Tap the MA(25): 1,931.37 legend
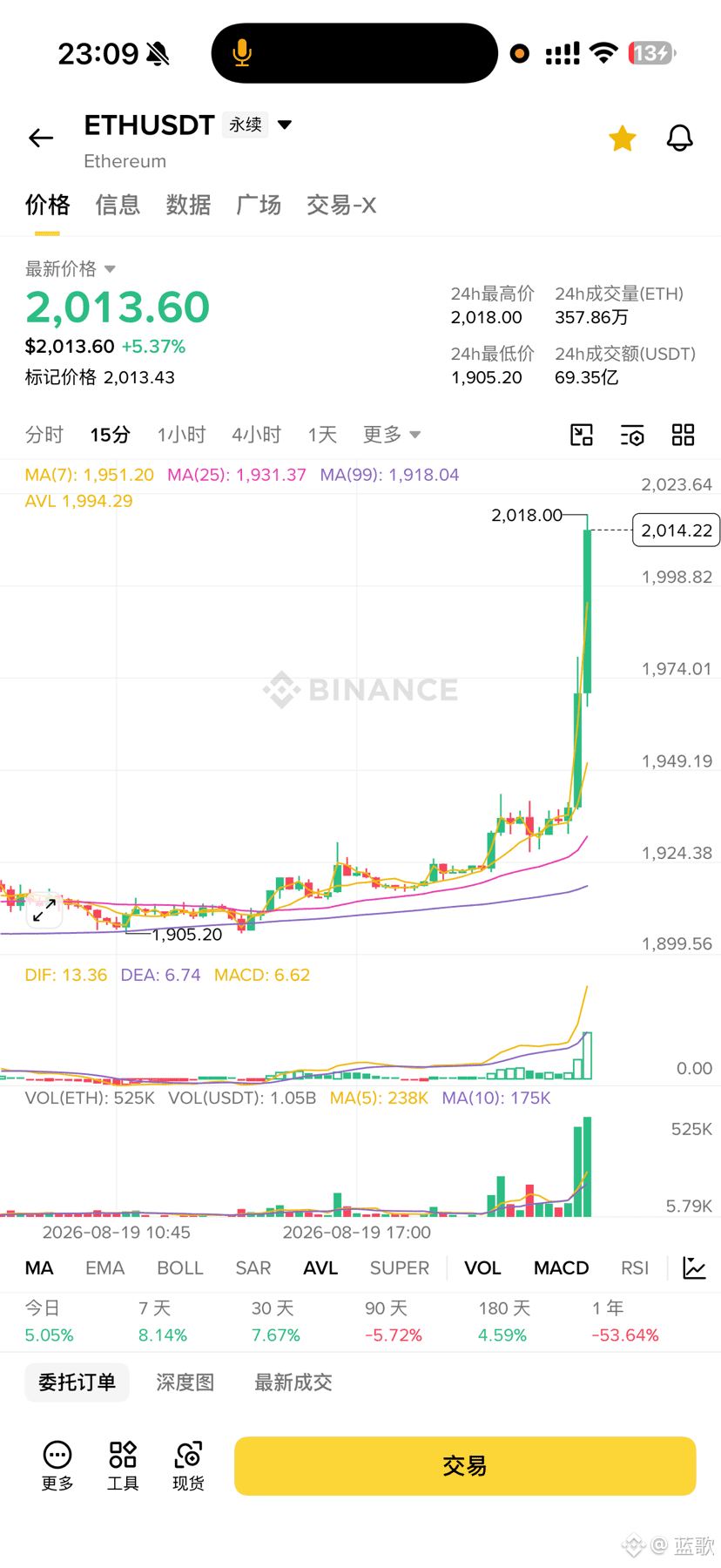Screen dimensions: 721x1568 pos(237,475)
